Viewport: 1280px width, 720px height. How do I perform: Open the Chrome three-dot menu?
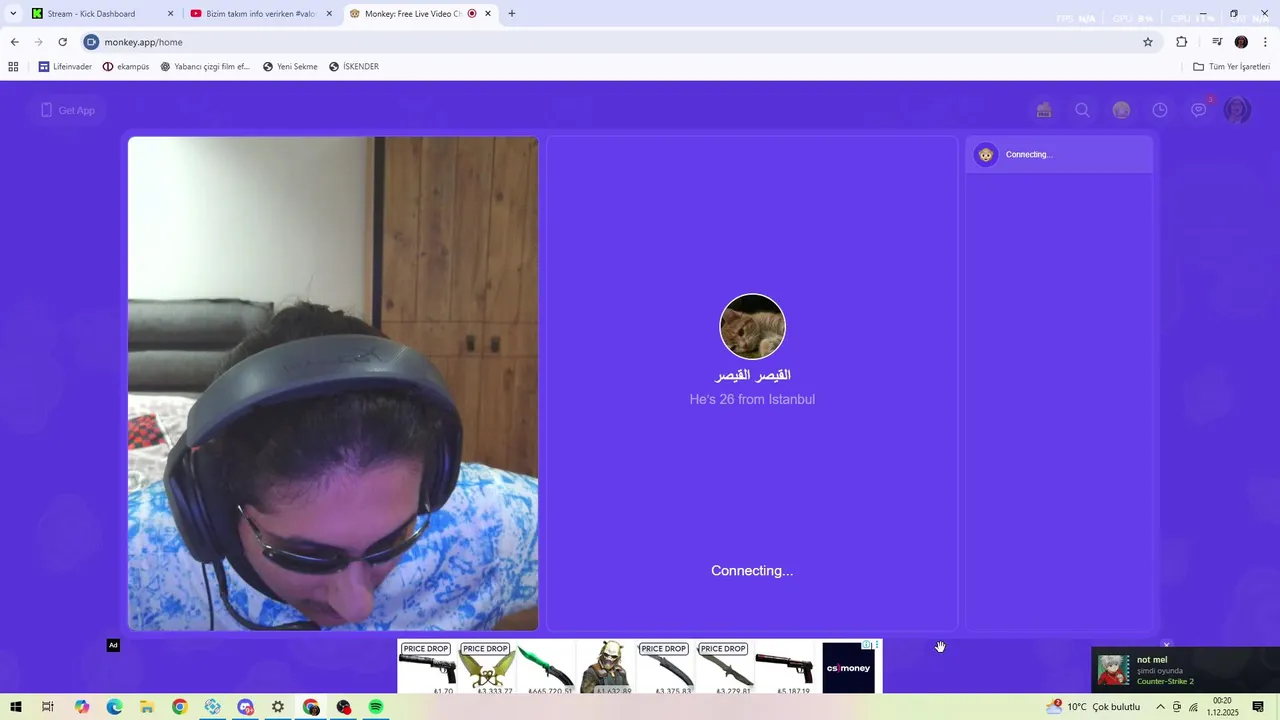point(1266,42)
